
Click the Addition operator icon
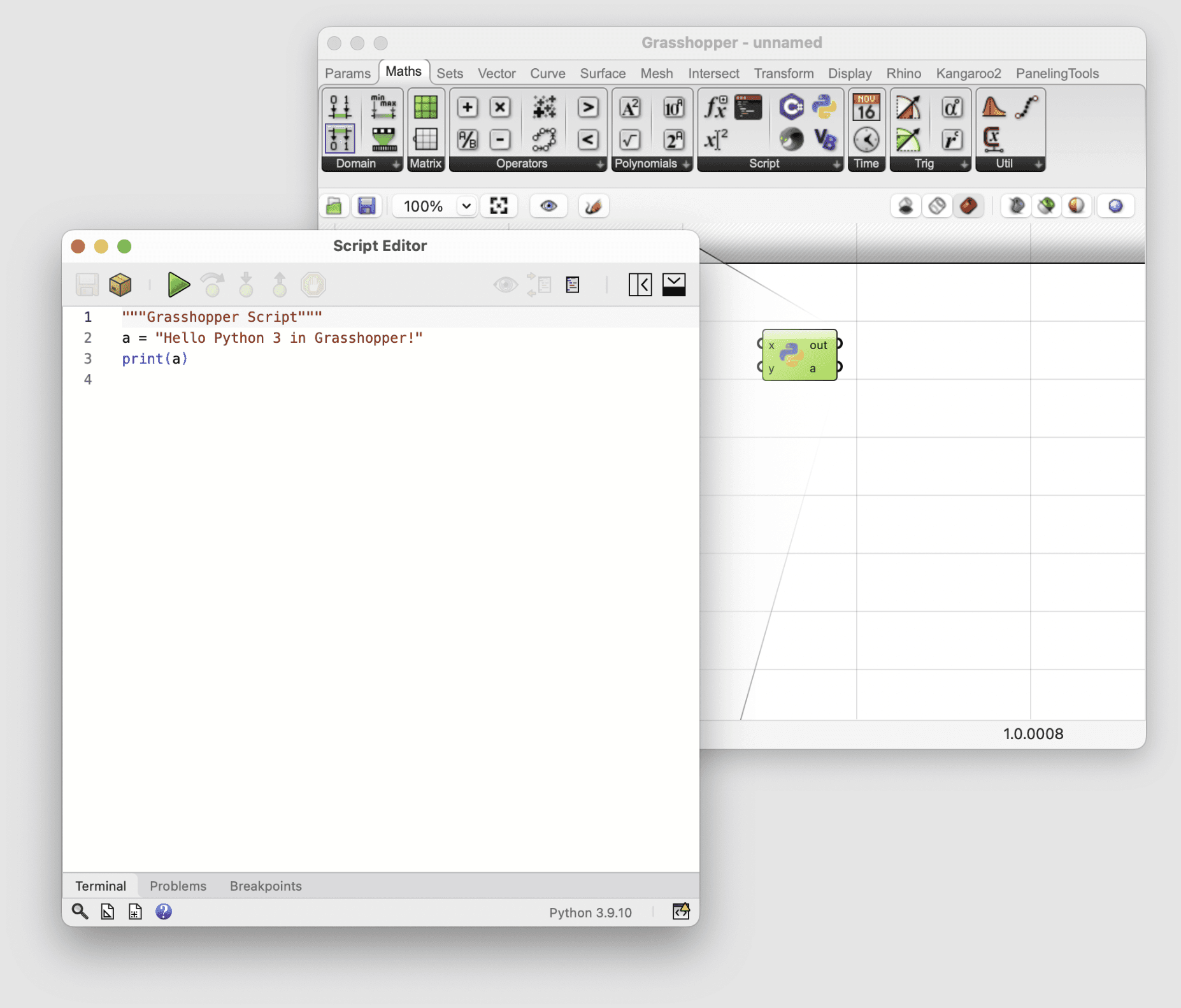pos(467,107)
